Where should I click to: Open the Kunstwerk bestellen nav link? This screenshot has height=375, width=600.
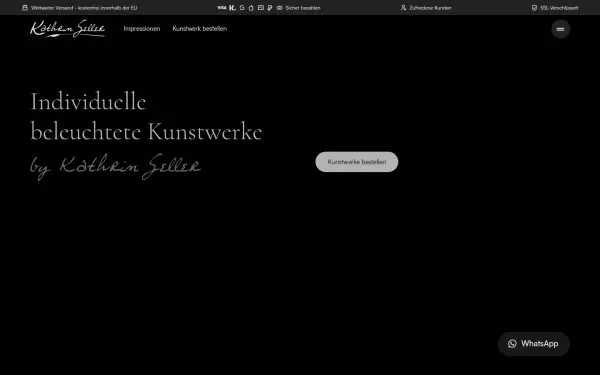[x=200, y=29]
